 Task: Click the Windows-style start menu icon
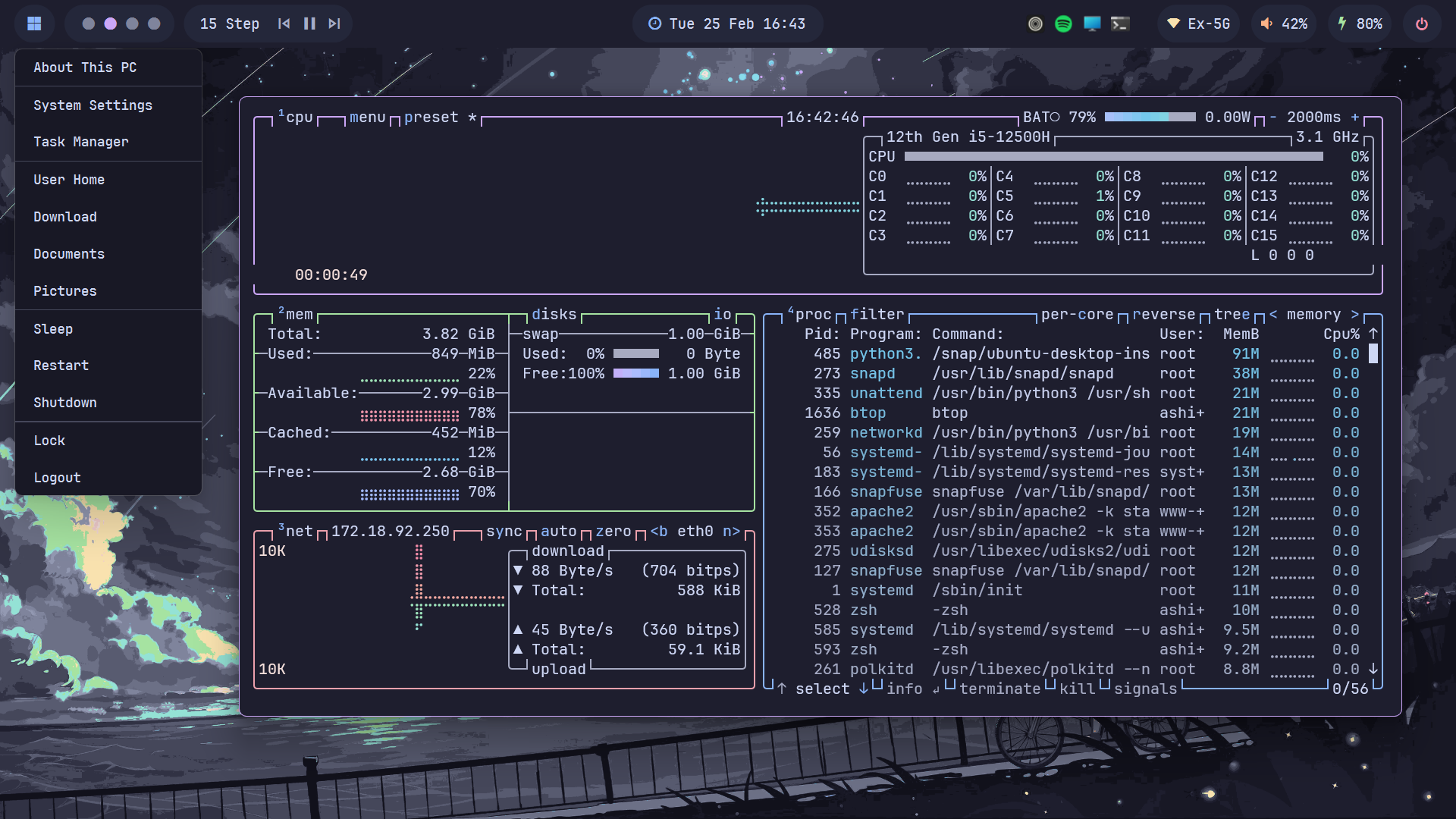34,24
